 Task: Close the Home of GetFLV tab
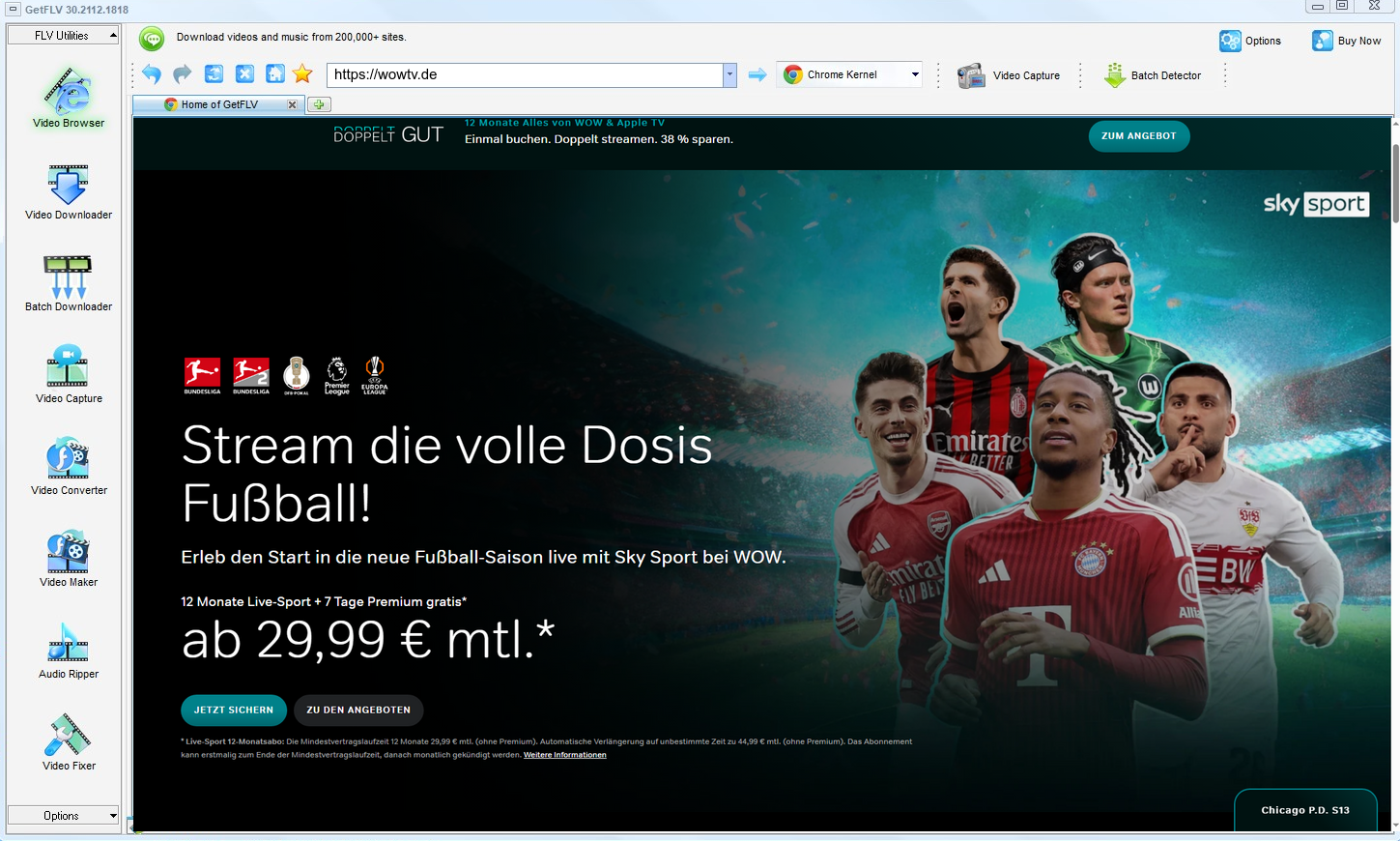point(292,104)
